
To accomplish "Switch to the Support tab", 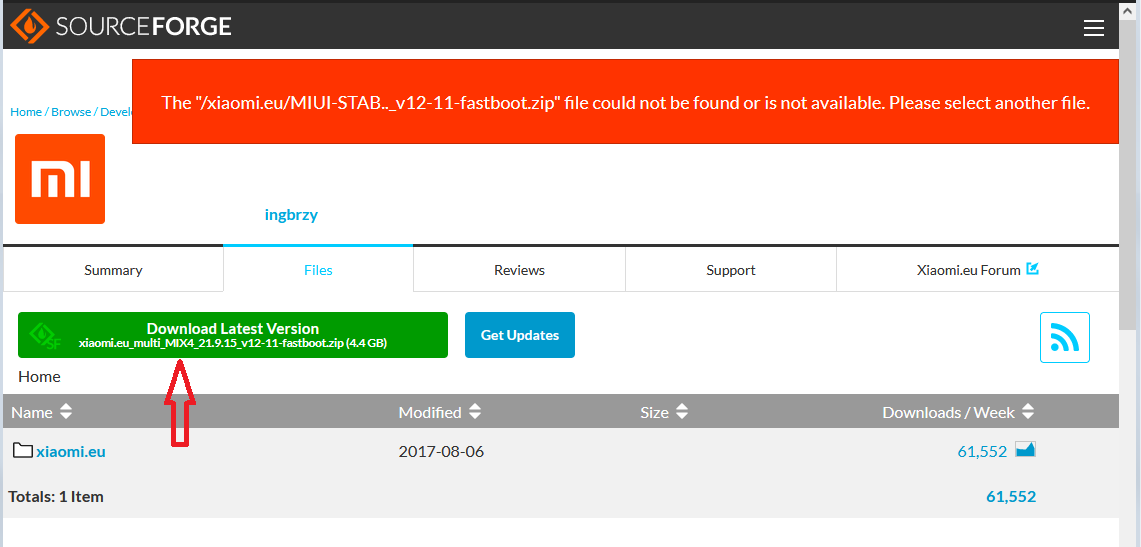I will point(731,270).
